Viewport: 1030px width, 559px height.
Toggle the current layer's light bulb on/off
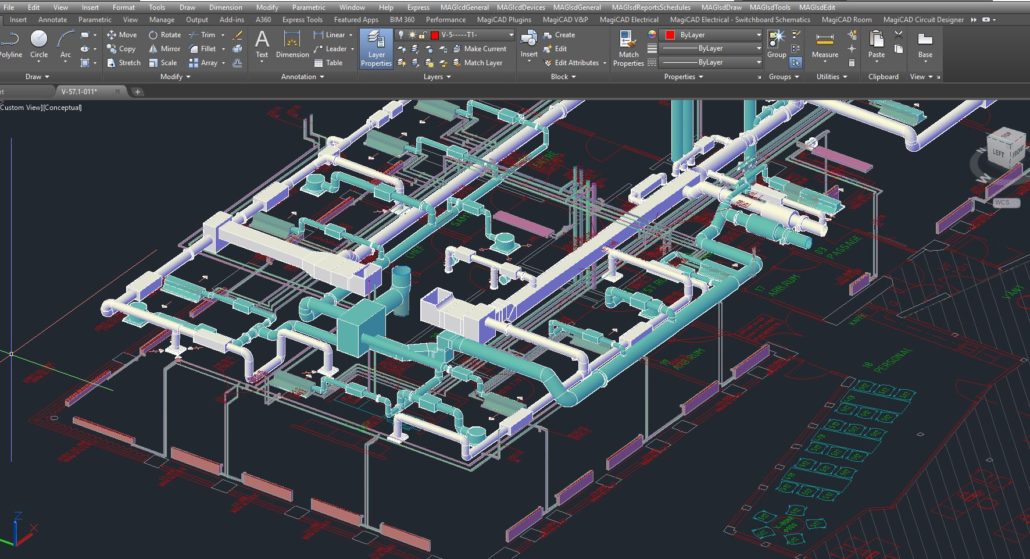(x=401, y=34)
